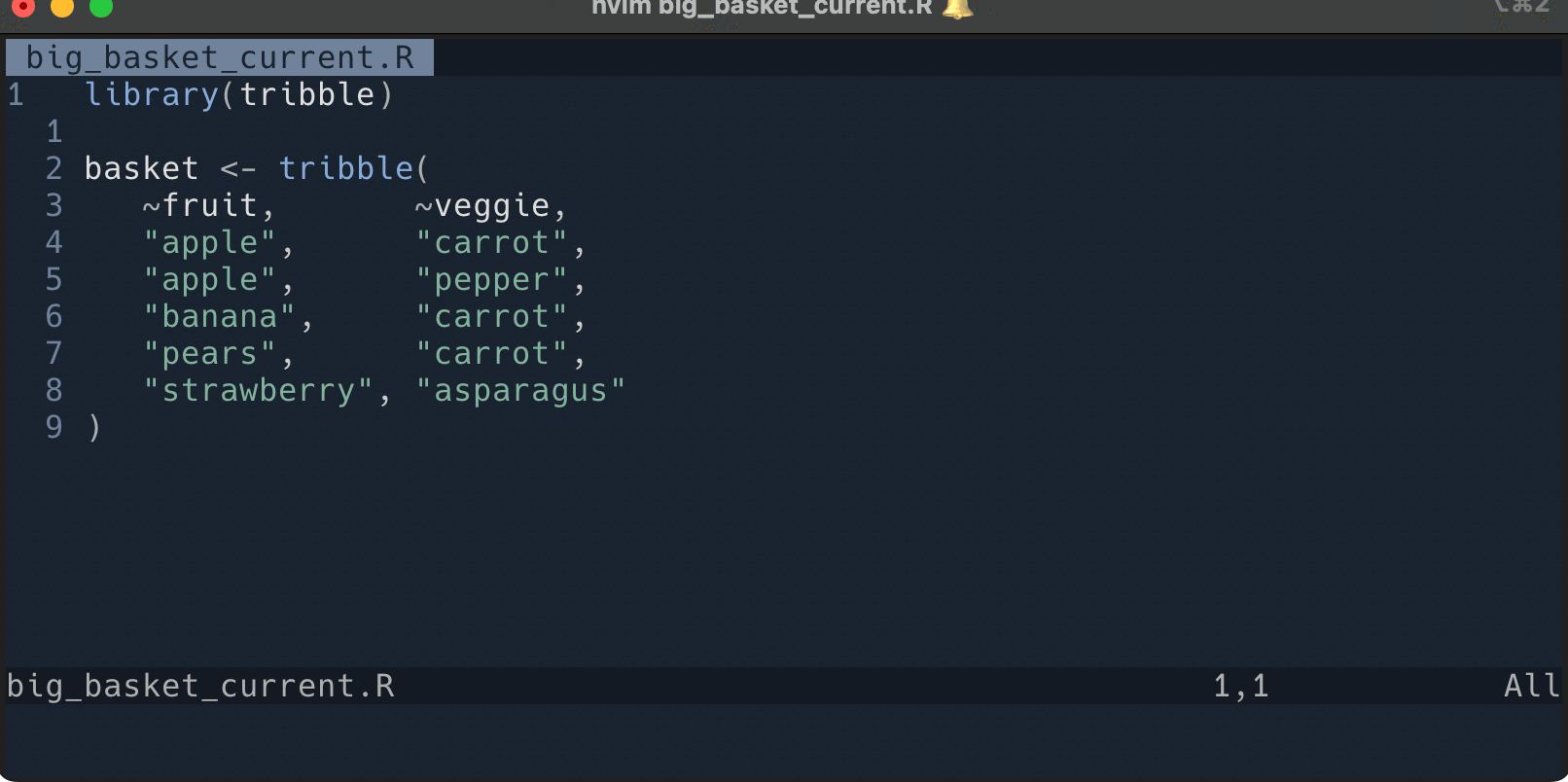Place cursor on the "pepper" string
This screenshot has height=782, width=1568.
click(x=491, y=279)
